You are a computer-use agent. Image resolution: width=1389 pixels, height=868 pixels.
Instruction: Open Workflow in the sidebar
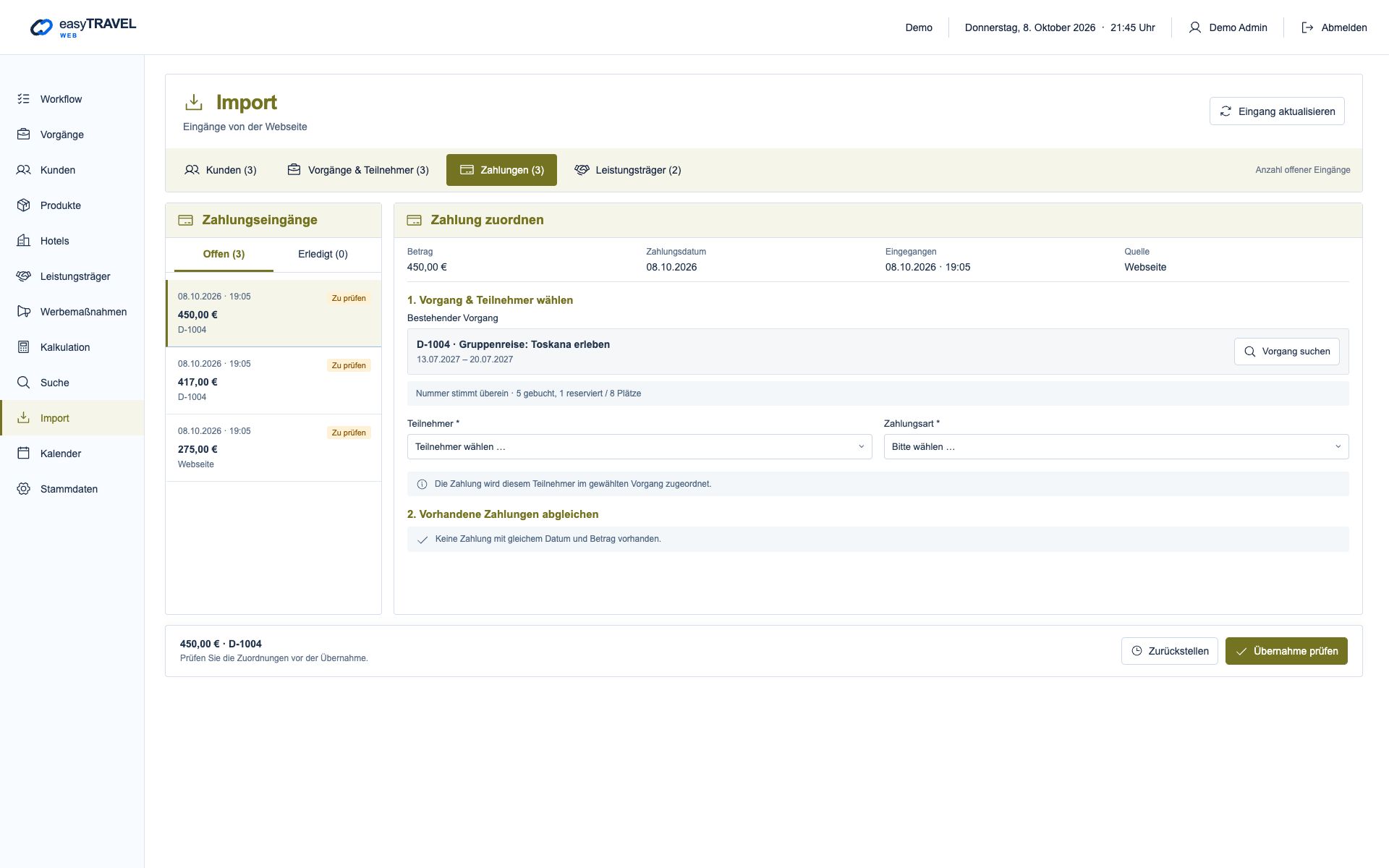click(72, 99)
